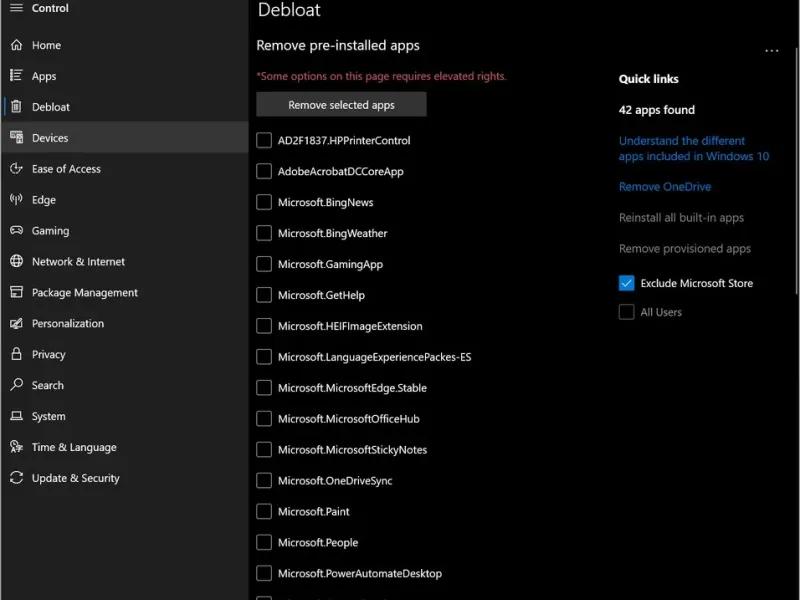Click the Privacy lock icon
This screenshot has height=600, width=800.
click(16, 354)
